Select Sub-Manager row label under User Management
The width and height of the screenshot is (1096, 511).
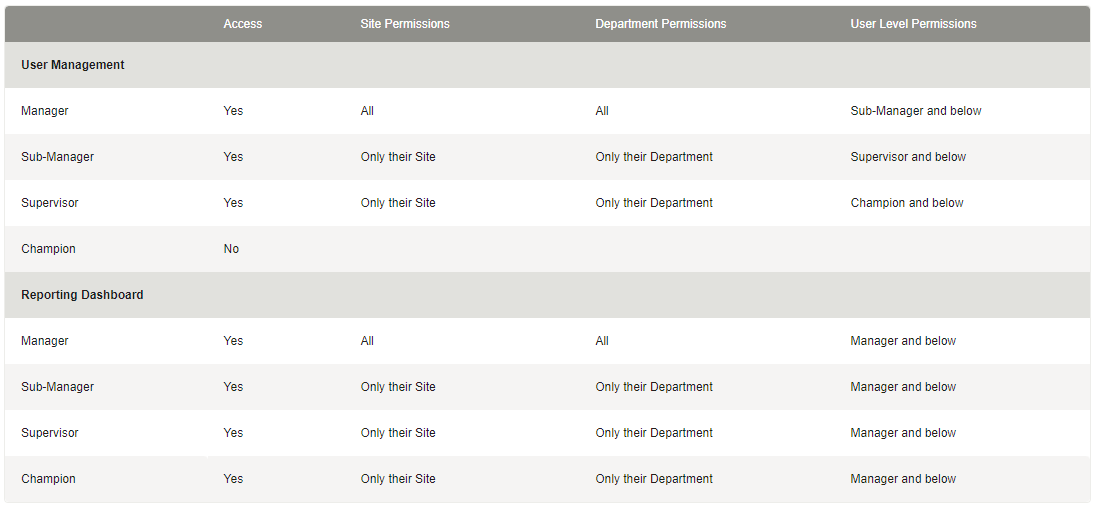[57, 157]
